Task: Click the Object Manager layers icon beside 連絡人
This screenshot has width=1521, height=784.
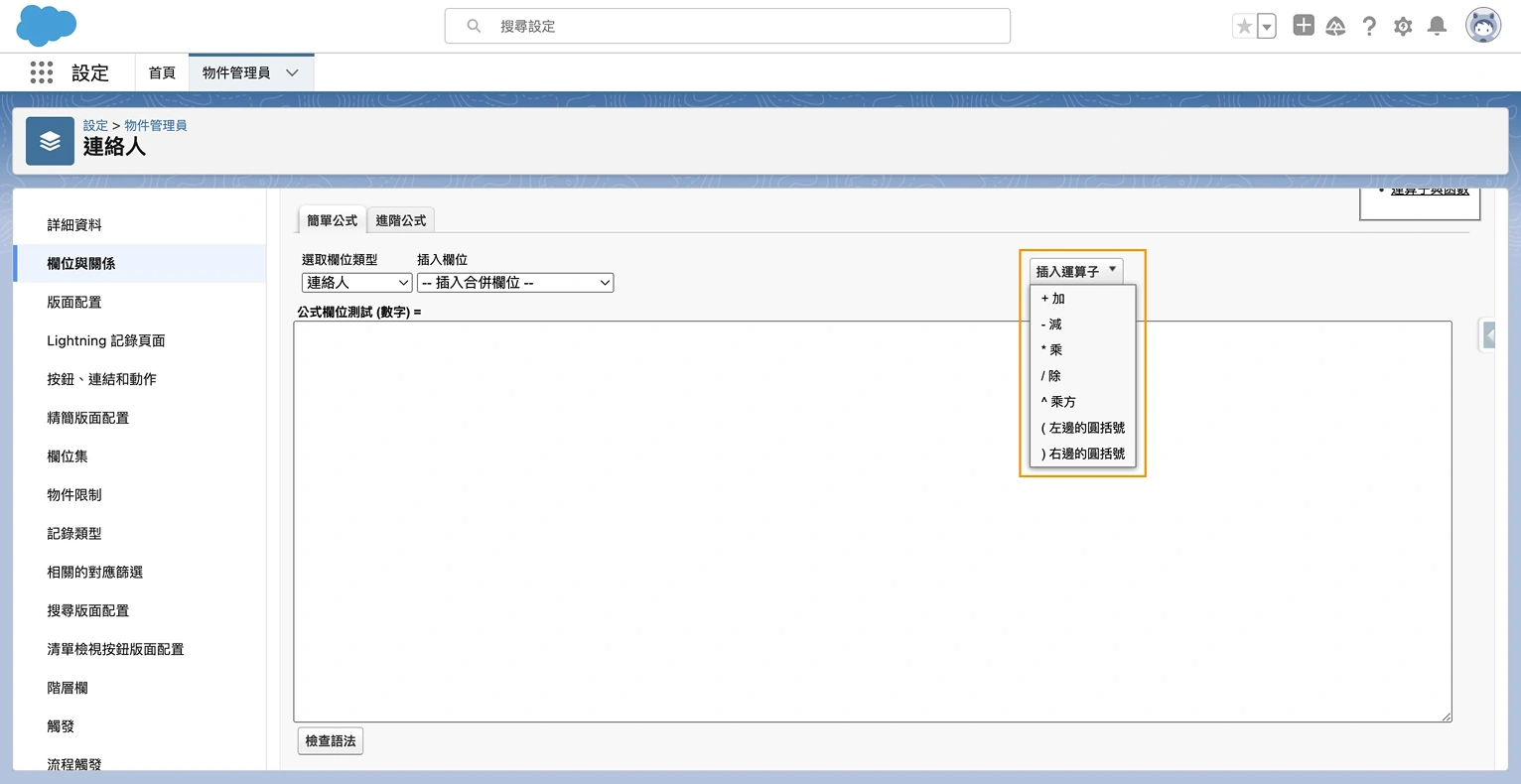Action: point(50,140)
